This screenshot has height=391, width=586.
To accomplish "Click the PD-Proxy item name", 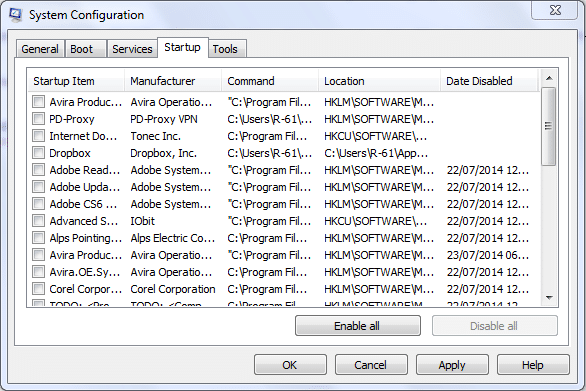I will pyautogui.click(x=72, y=119).
